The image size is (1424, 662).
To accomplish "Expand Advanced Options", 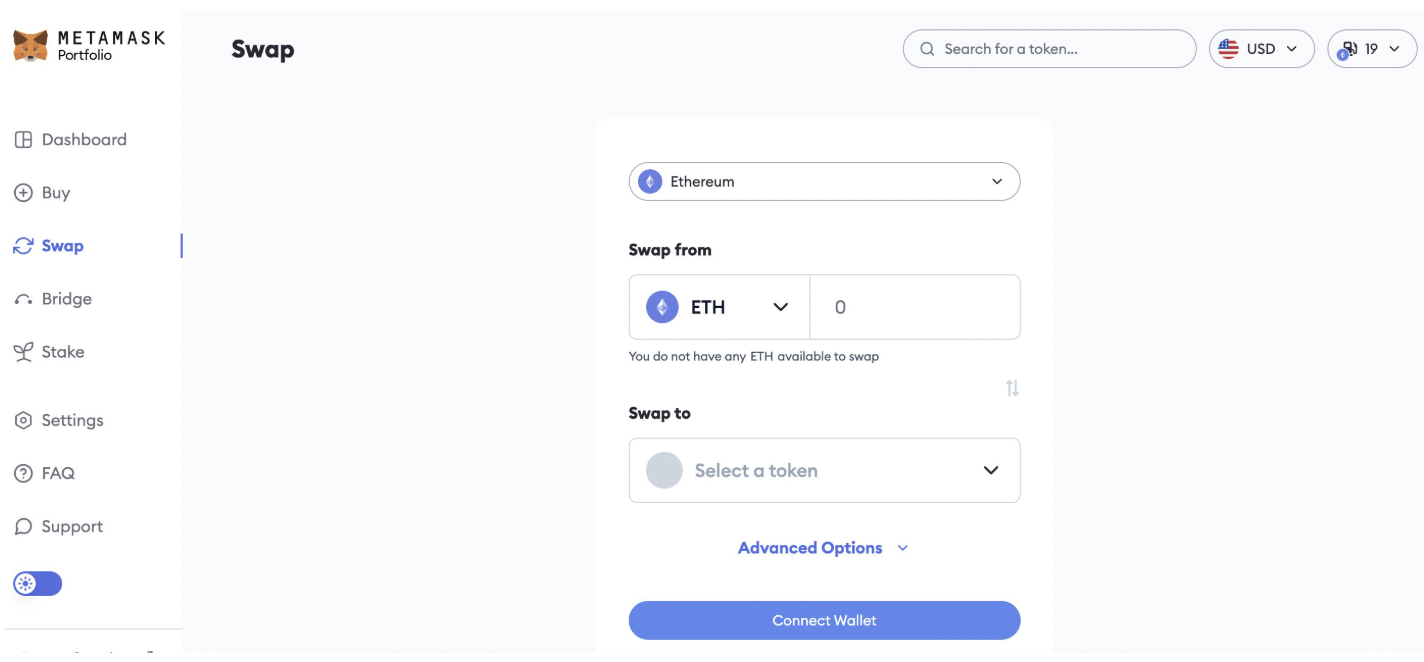I will coord(822,548).
